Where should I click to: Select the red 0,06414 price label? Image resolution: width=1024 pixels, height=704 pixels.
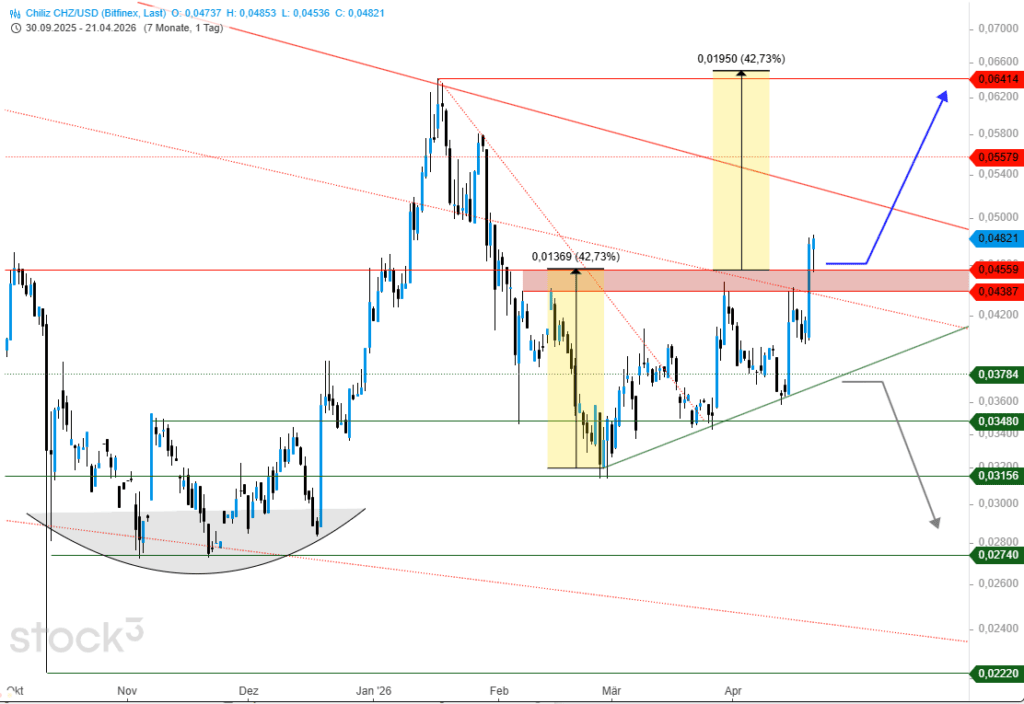(x=995, y=79)
